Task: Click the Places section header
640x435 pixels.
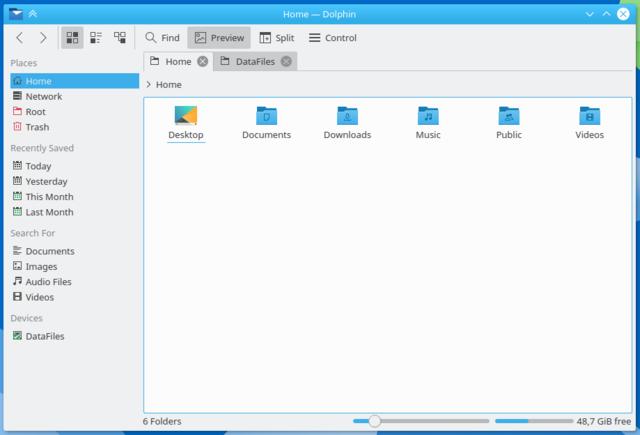Action: [x=24, y=63]
